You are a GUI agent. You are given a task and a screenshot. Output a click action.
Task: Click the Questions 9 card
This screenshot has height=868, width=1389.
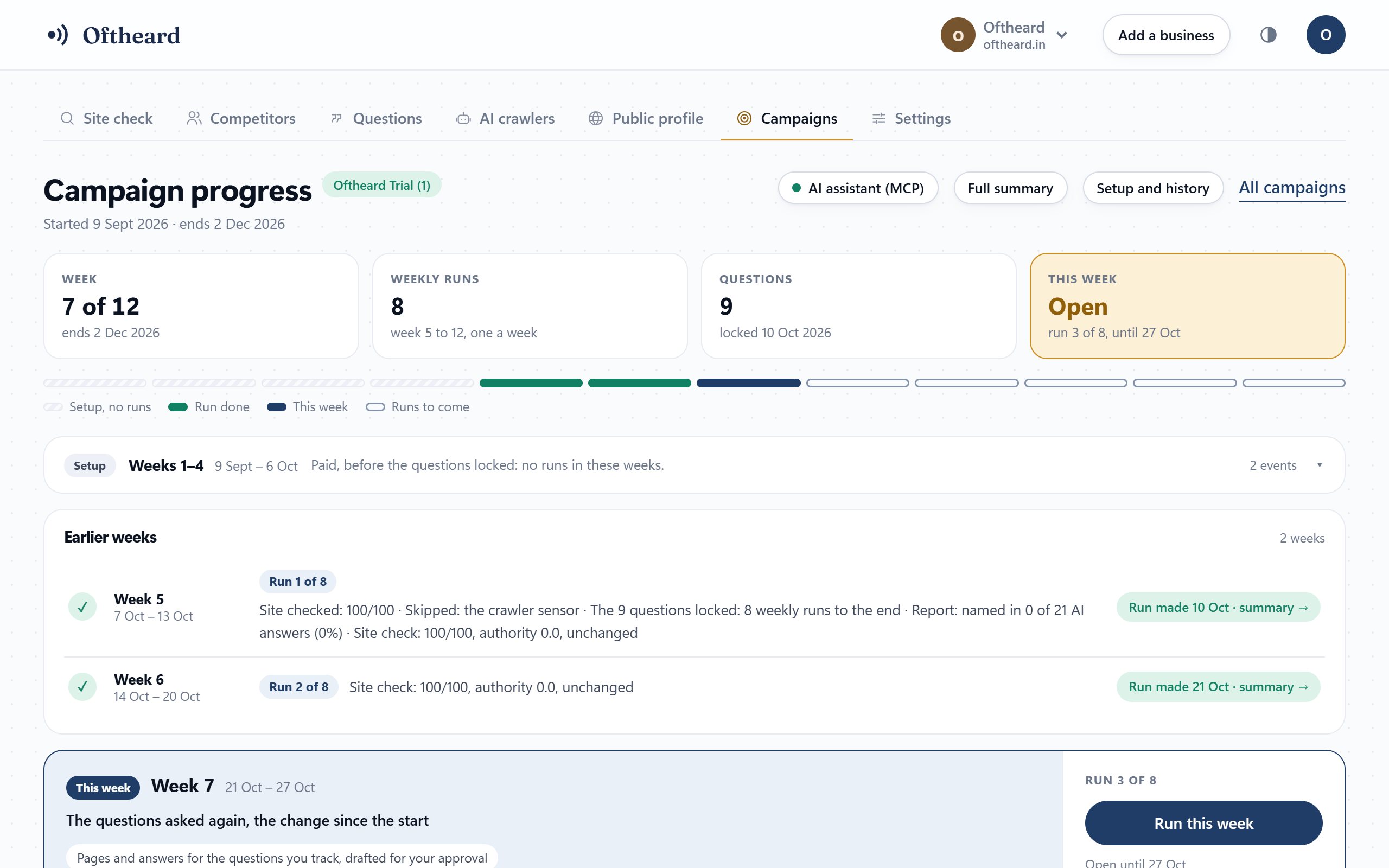(859, 306)
